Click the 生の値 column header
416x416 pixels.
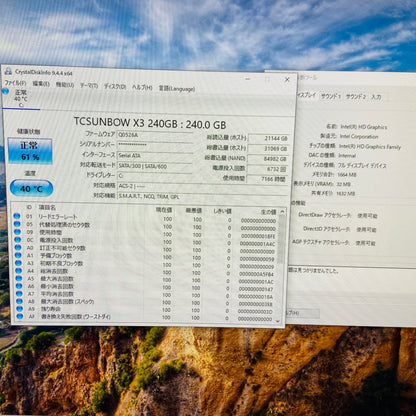point(268,212)
